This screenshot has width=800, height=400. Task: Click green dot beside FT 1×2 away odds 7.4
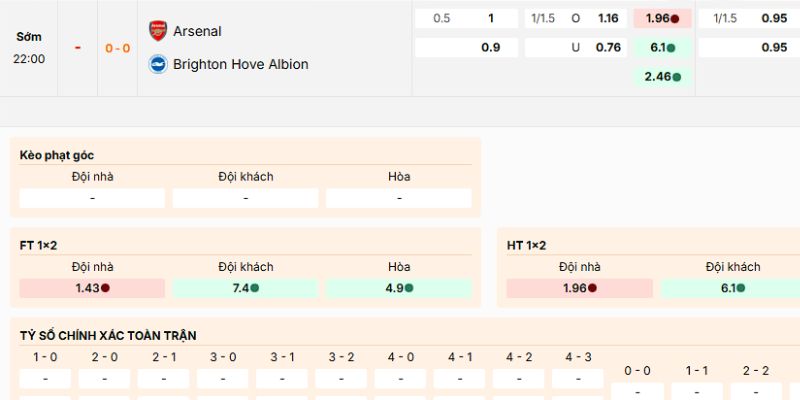255,288
